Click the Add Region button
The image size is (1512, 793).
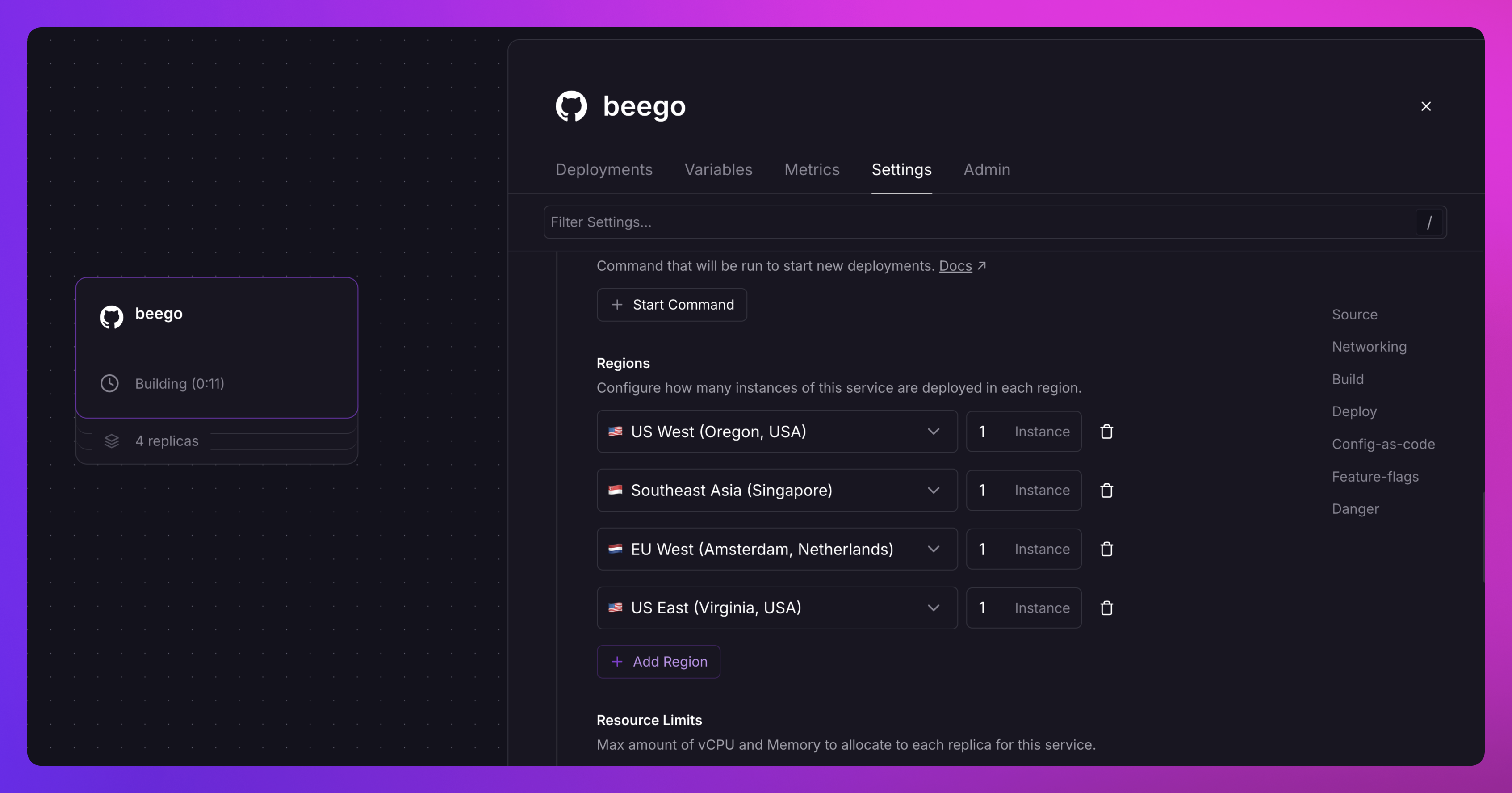coord(658,662)
